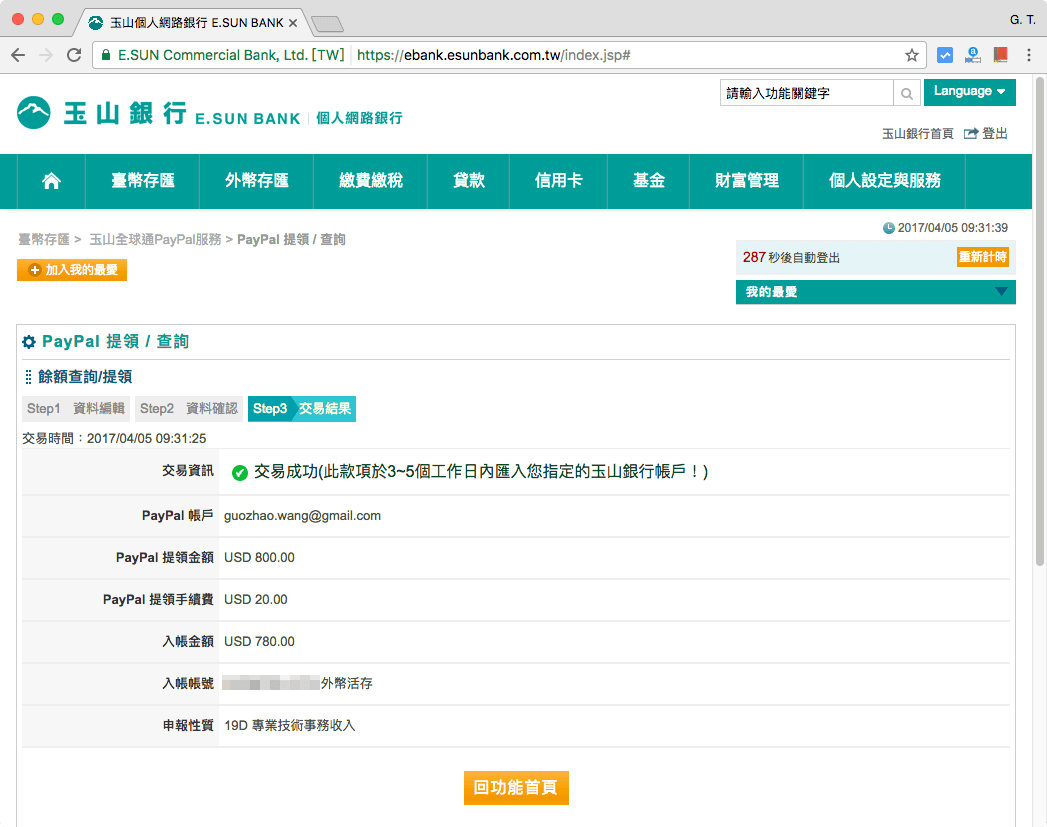This screenshot has width=1047, height=827.
Task: Select the home icon in the navigation bar
Action: coord(50,181)
